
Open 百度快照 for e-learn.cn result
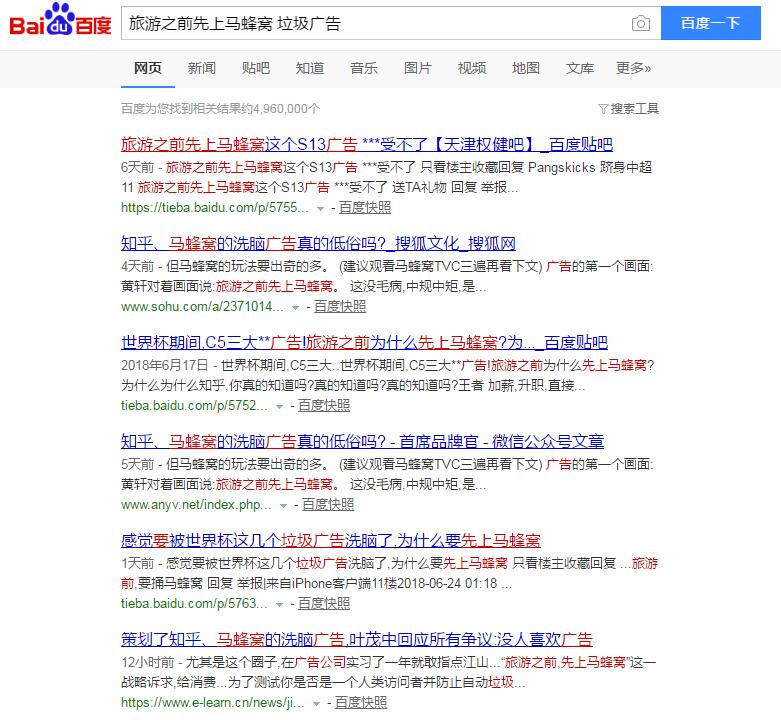[x=361, y=703]
